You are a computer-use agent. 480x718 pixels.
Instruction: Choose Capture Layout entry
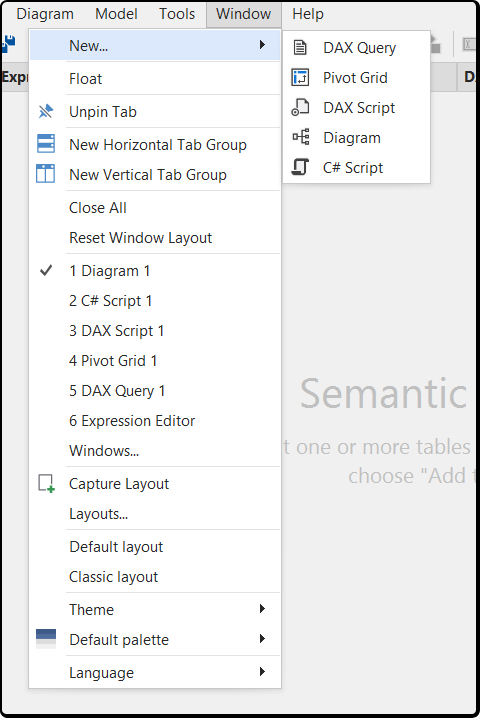pos(155,484)
